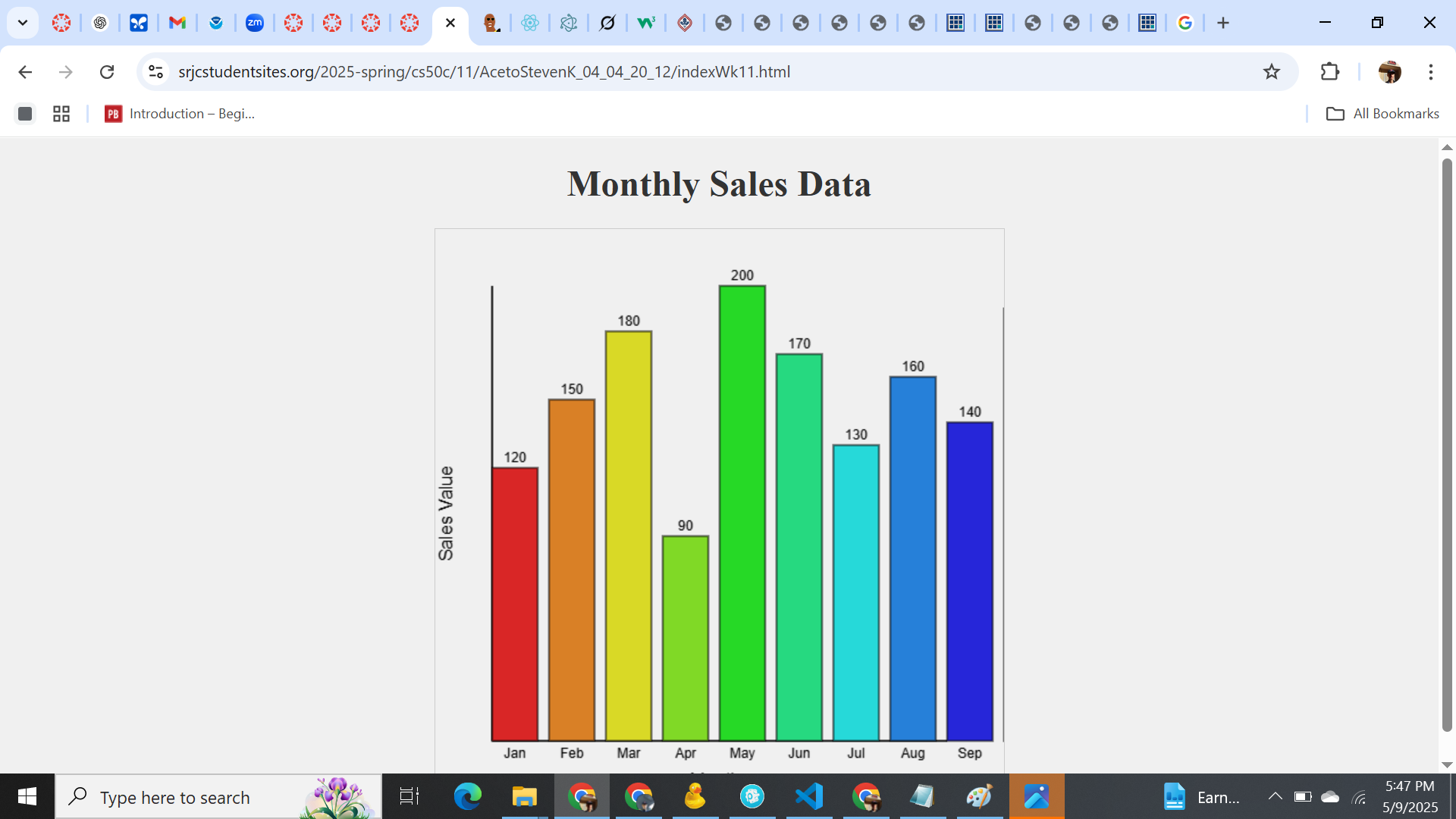Click the green May bar
This screenshot has height=819, width=1456.
pos(742,513)
